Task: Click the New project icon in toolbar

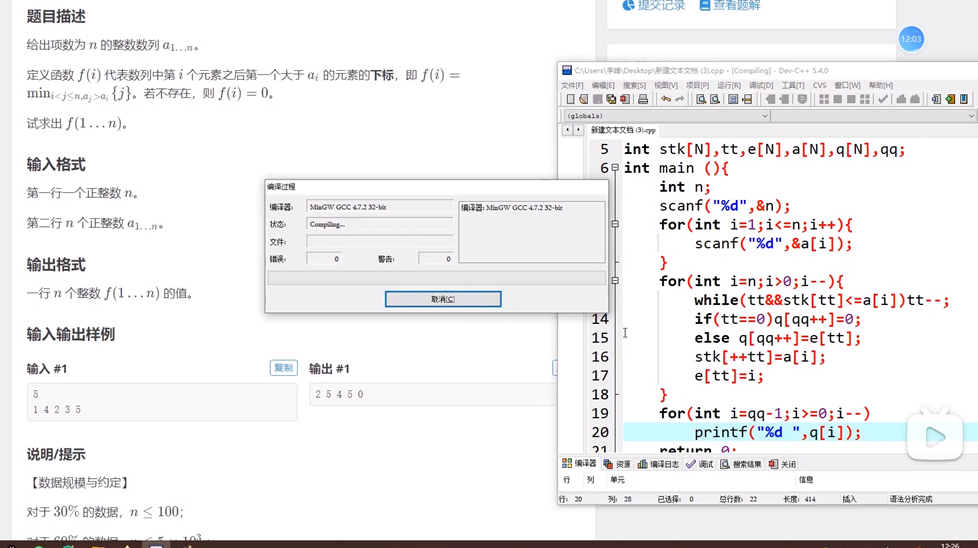Action: (936, 99)
